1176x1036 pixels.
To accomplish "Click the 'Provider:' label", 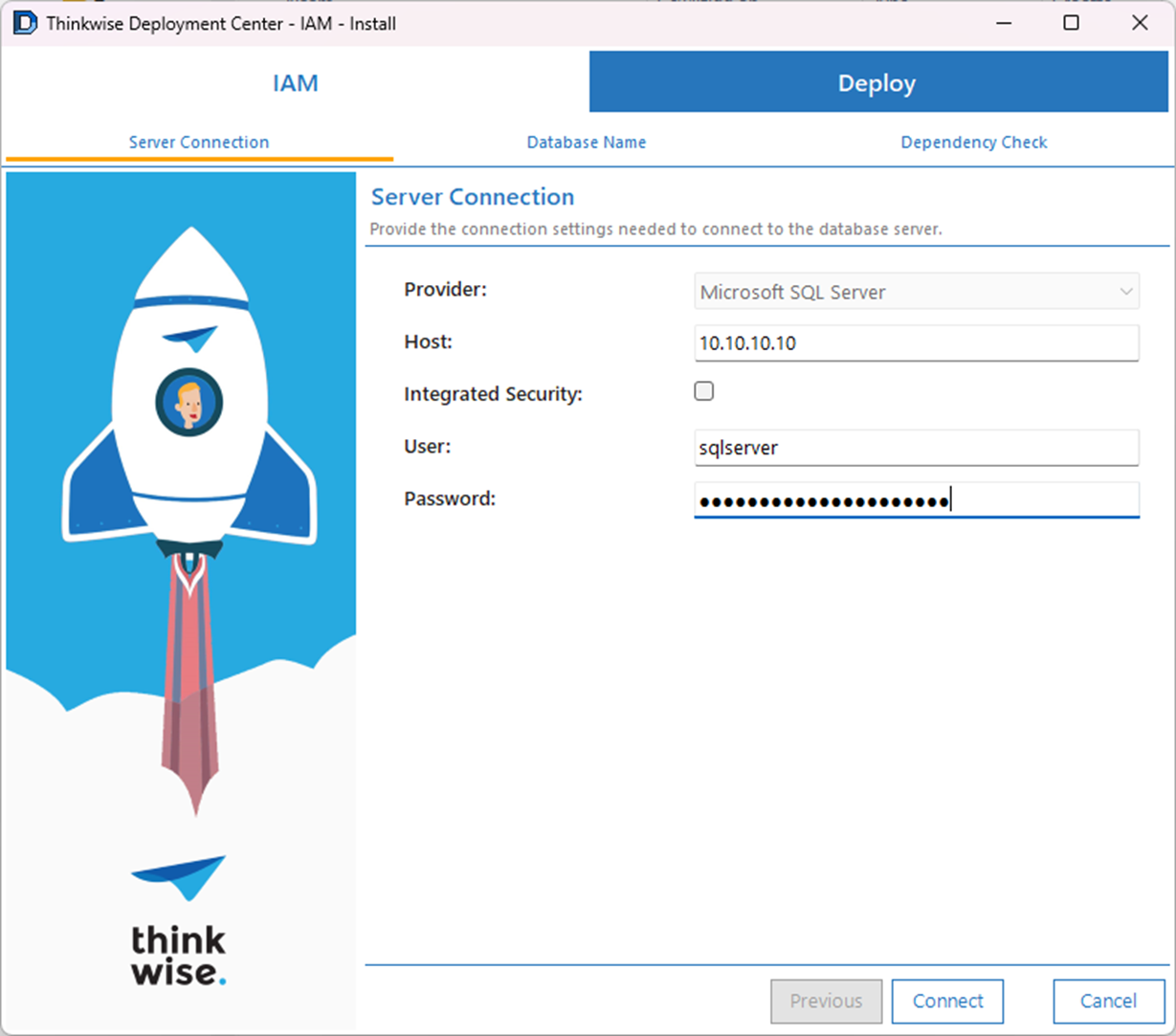I will click(x=446, y=289).
